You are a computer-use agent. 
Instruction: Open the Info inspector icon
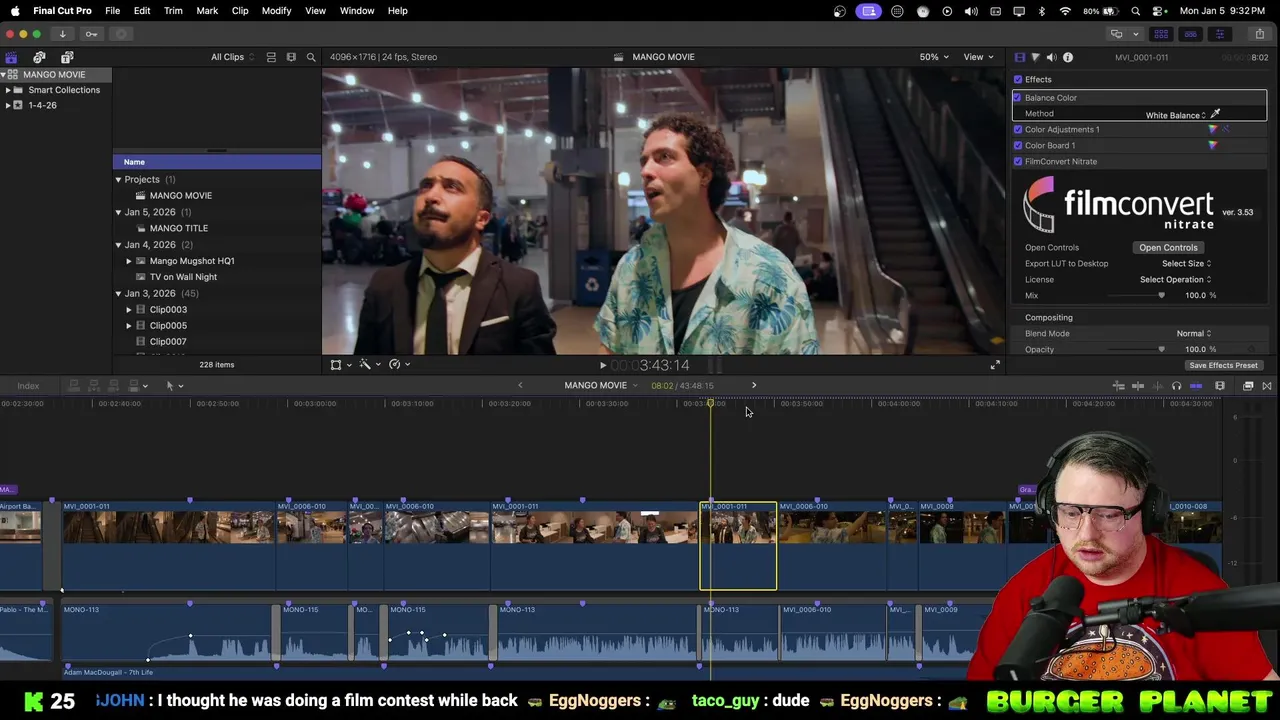(x=1068, y=57)
